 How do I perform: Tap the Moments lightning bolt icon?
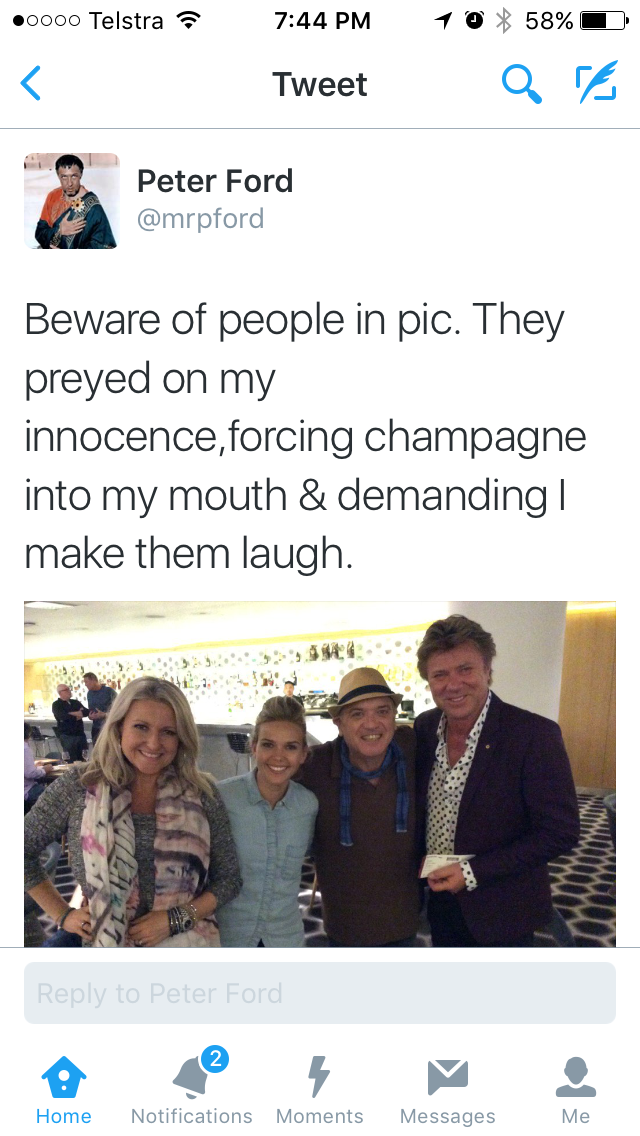pyautogui.click(x=319, y=1077)
